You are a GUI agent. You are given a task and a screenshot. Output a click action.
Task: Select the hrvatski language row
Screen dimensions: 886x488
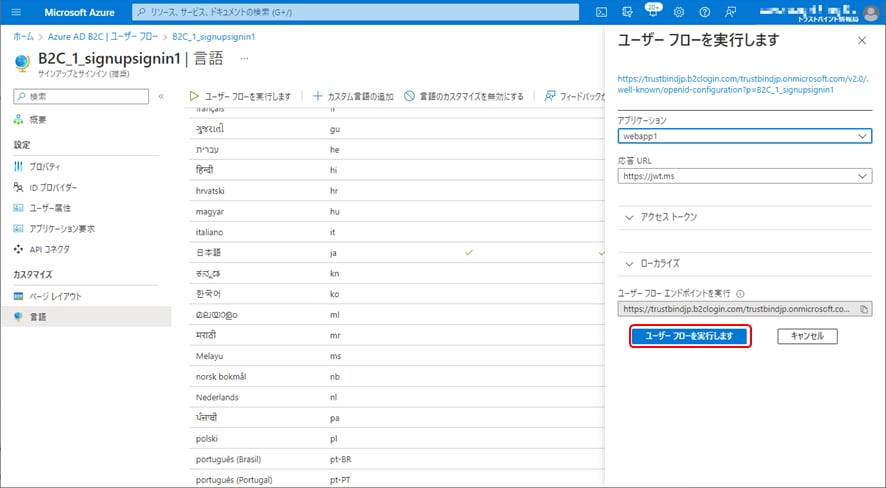coord(397,191)
